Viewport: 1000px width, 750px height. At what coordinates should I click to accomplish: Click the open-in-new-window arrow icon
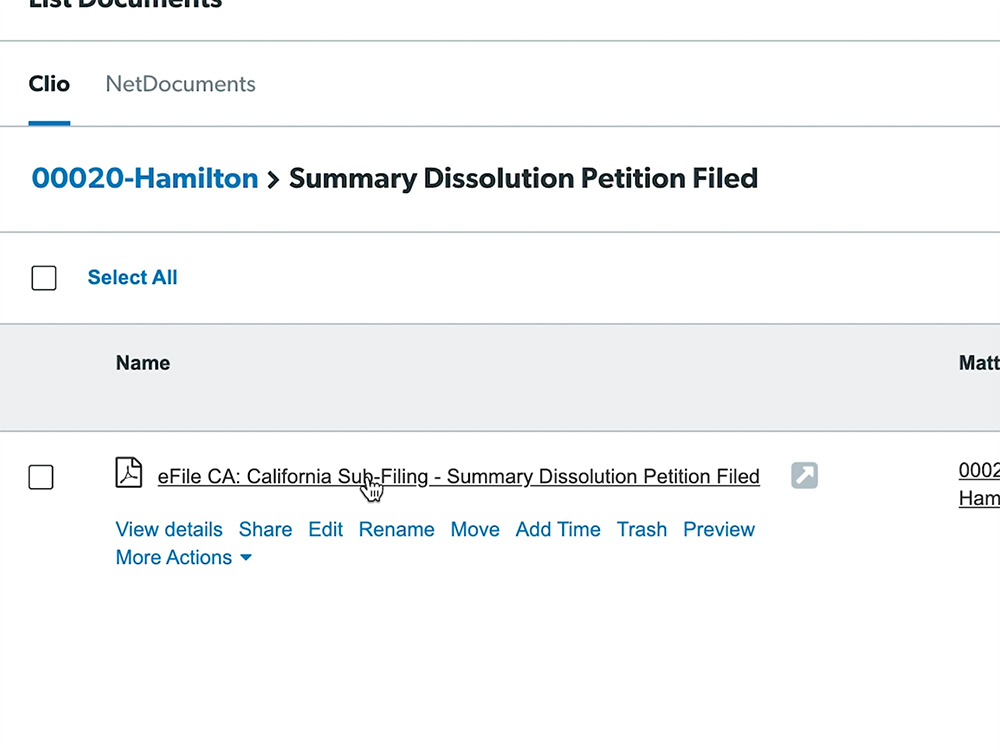(x=804, y=475)
